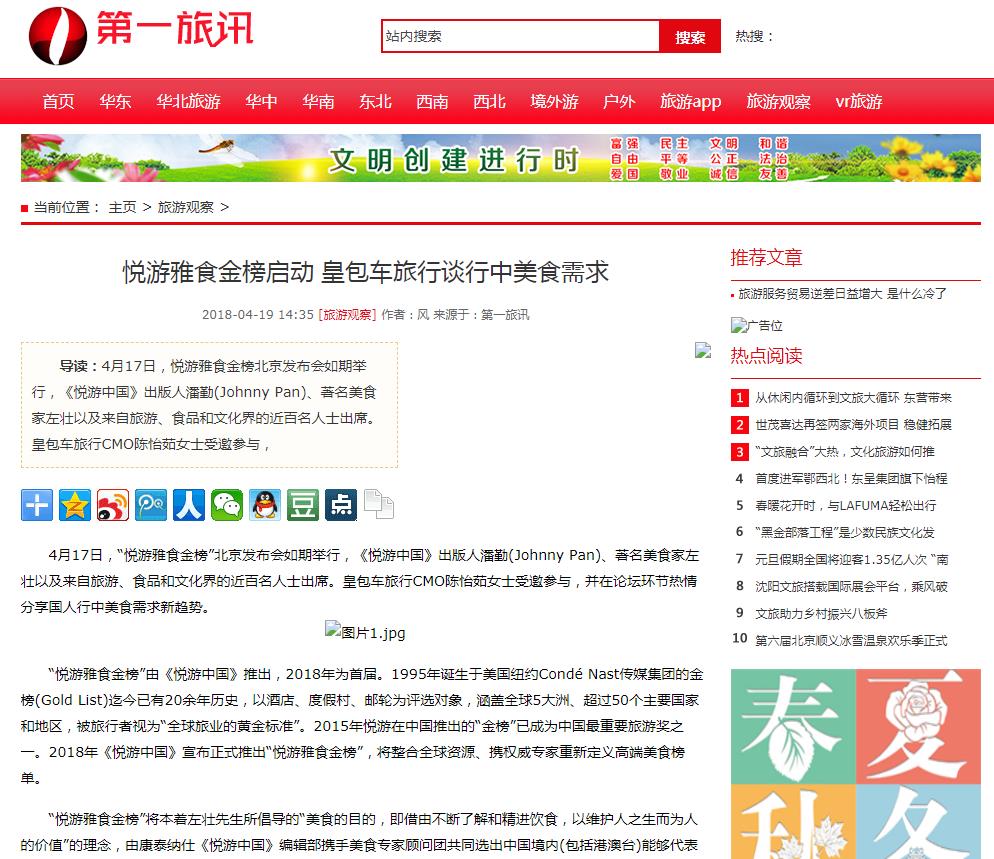Open the blue plus more-share icon
Image resolution: width=994 pixels, height=859 pixels.
tap(37, 505)
